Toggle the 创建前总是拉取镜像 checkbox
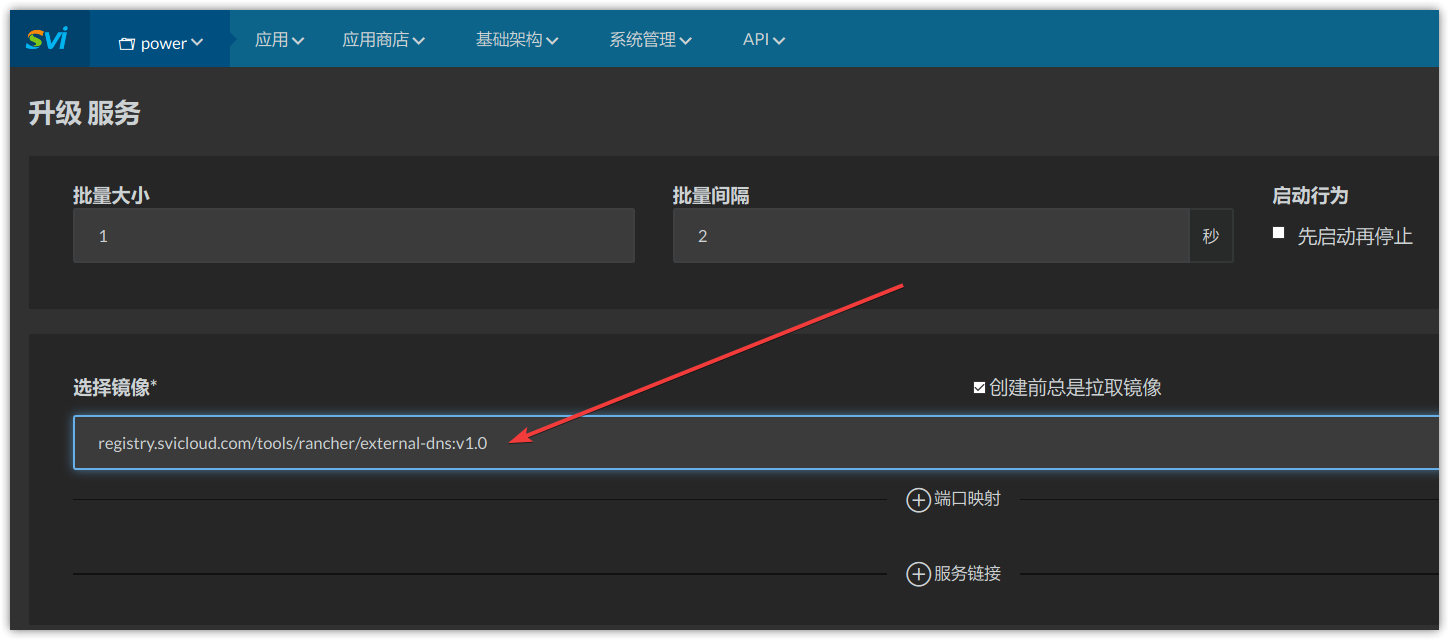The image size is (1449, 640). click(x=979, y=388)
